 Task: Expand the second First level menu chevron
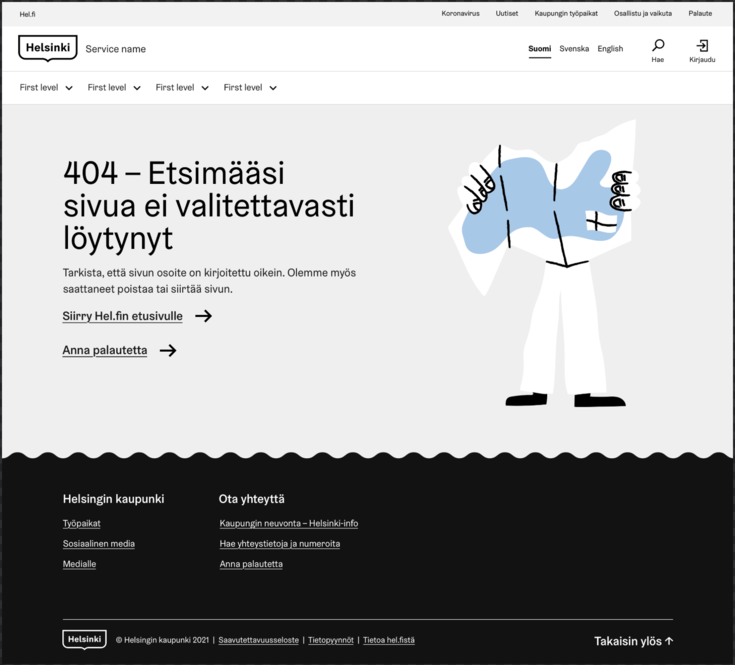pos(137,88)
